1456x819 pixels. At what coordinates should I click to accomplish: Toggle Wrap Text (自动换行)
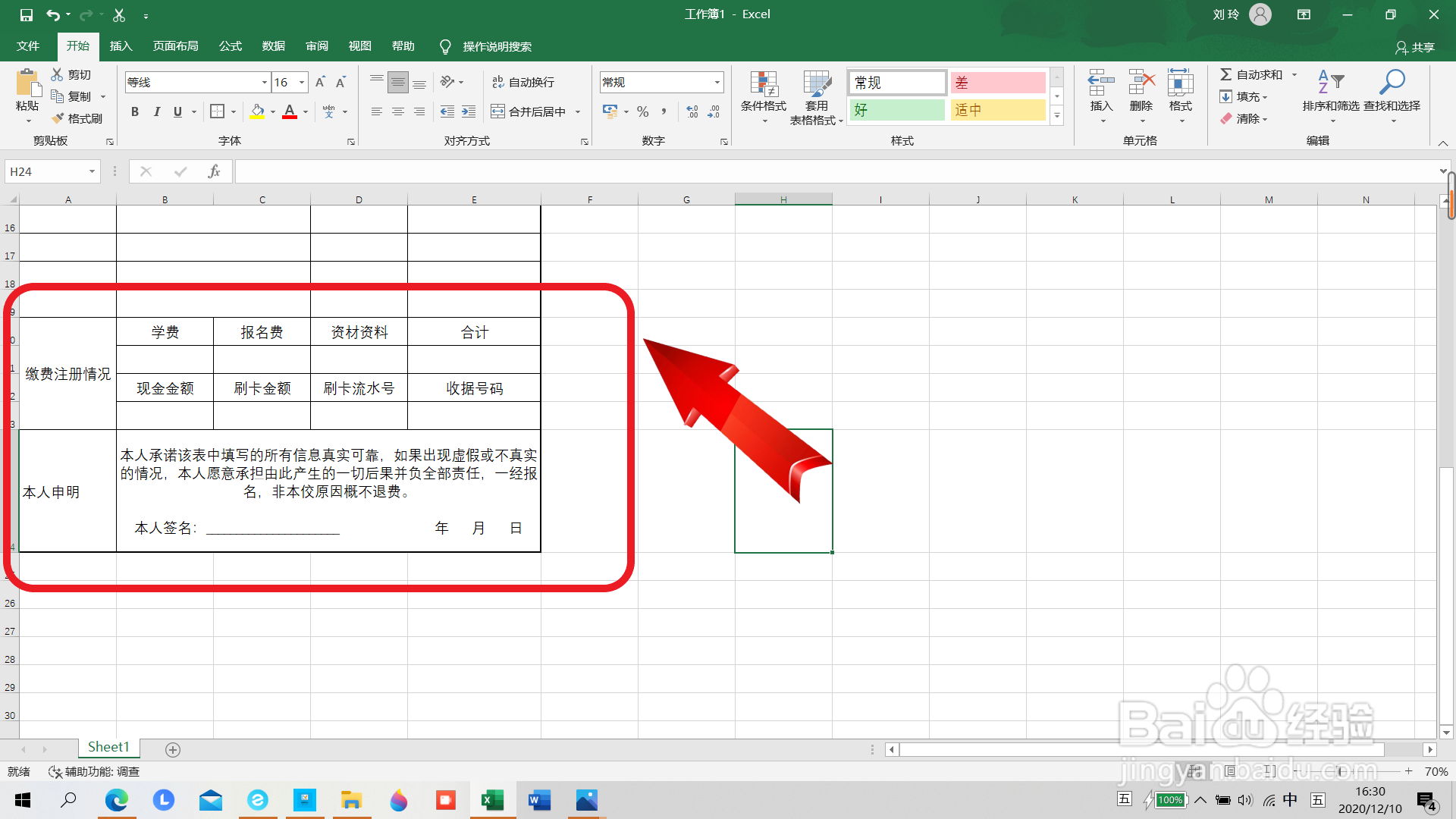pos(523,82)
